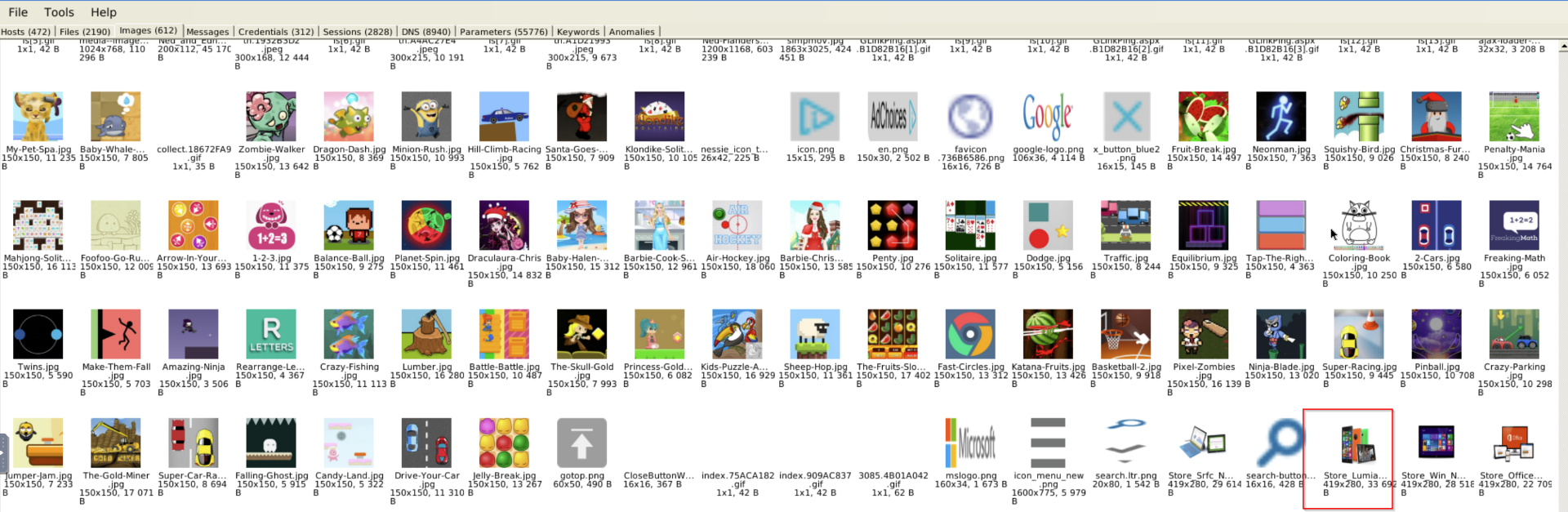The height and width of the screenshot is (512, 1568).
Task: Select the Minion-Rush.jpg thumbnail
Action: [426, 117]
